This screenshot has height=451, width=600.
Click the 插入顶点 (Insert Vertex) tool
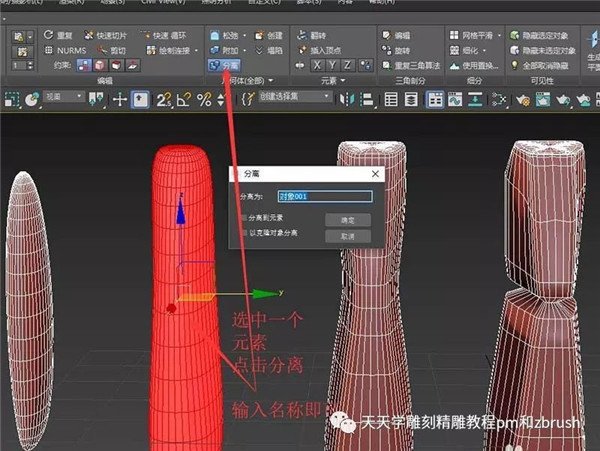click(320, 50)
